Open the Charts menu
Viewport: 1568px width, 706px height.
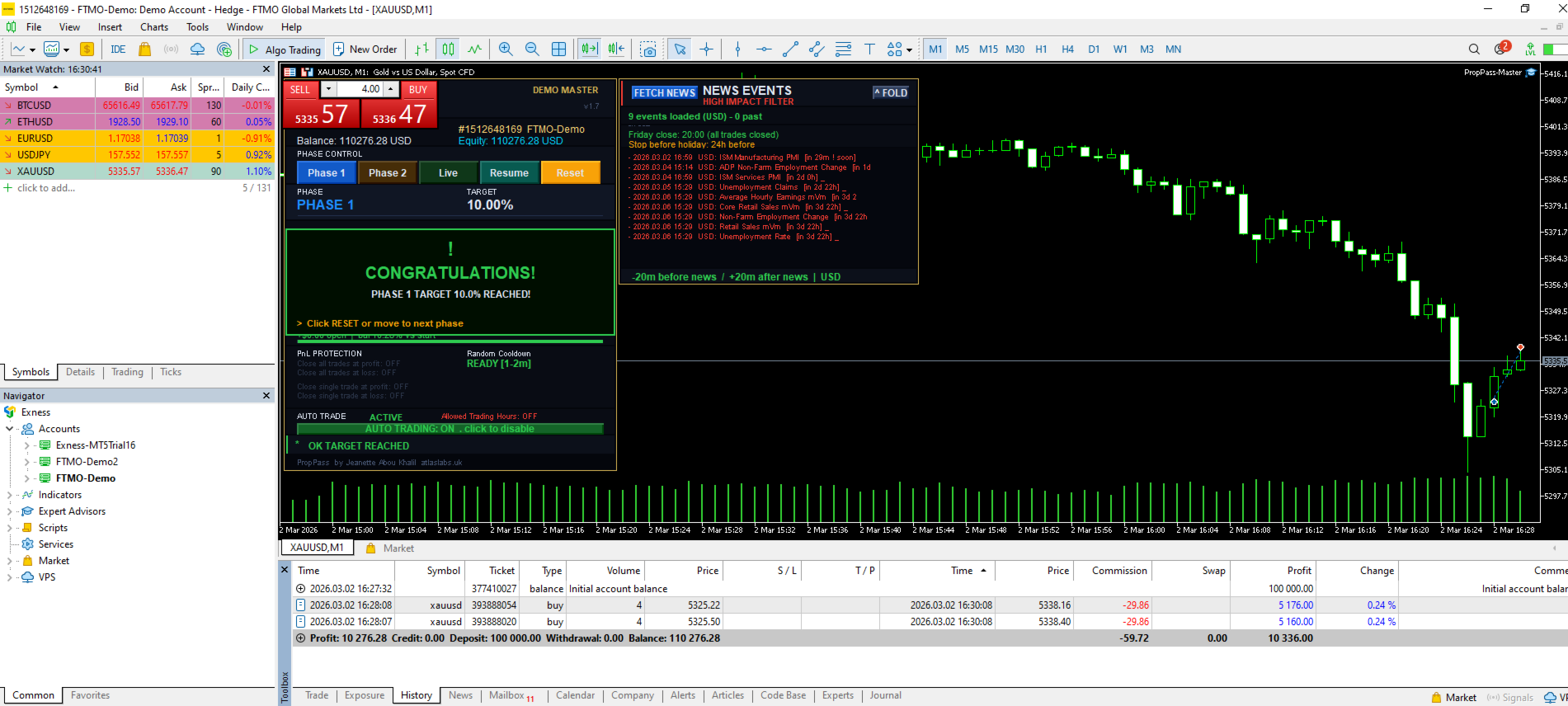point(154,27)
